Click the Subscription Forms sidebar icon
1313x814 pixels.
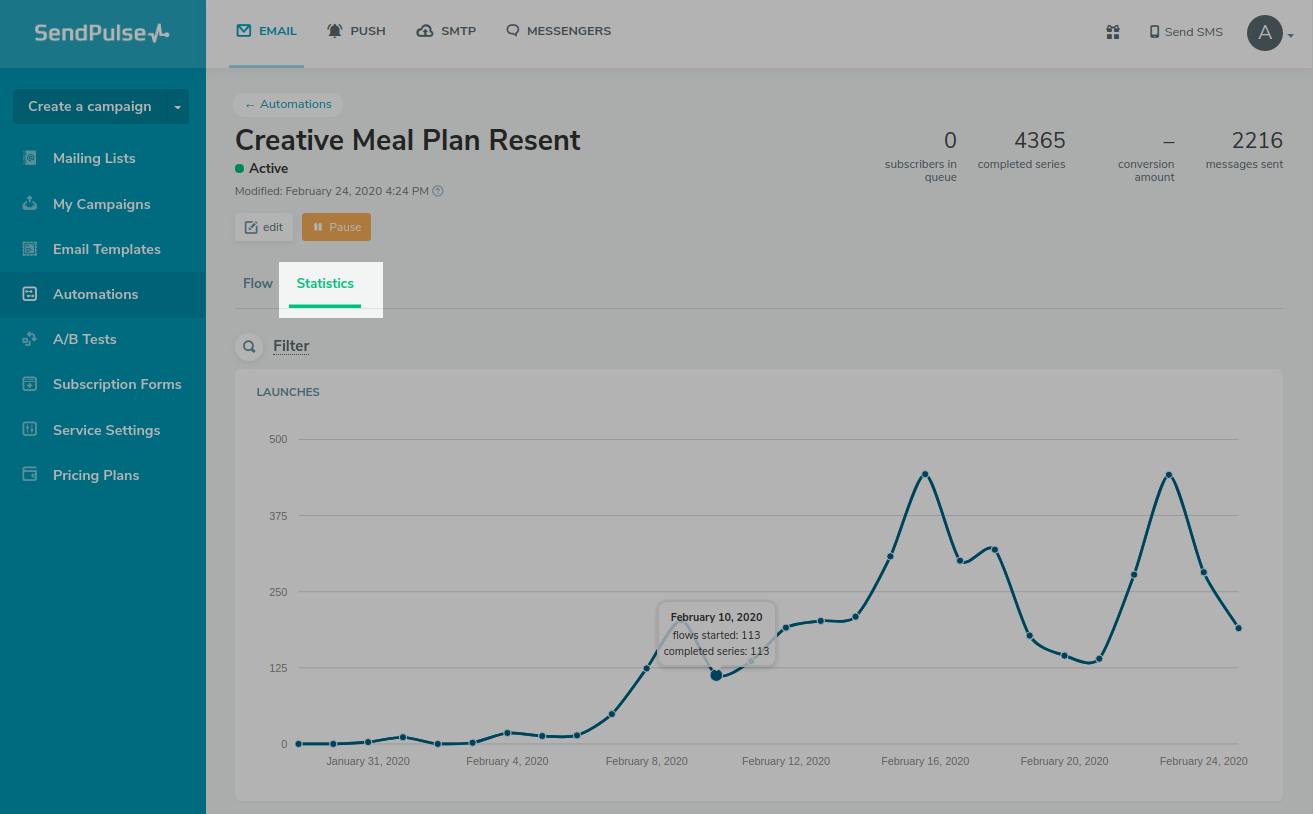(x=30, y=384)
